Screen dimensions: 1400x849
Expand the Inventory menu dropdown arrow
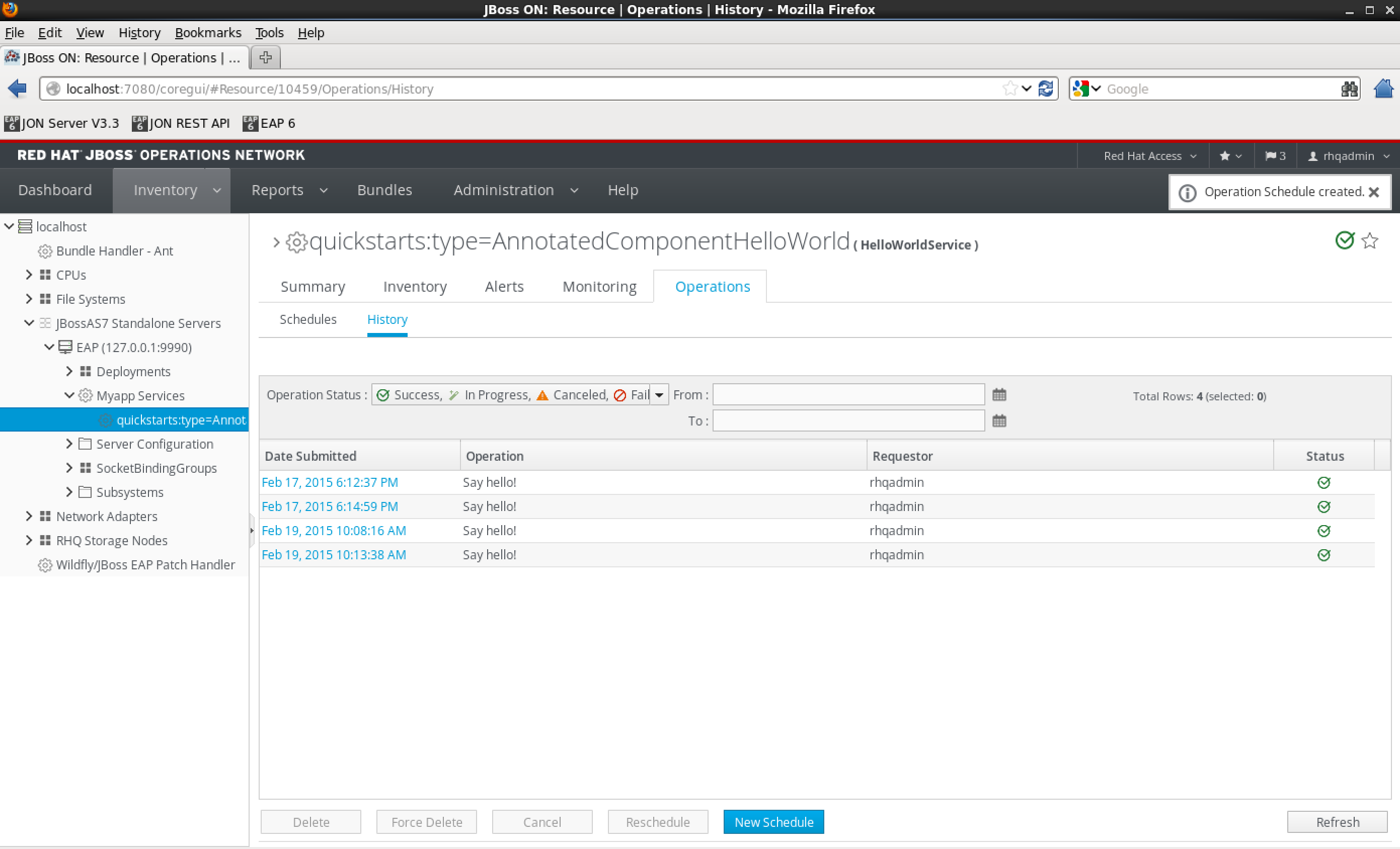[x=219, y=191]
